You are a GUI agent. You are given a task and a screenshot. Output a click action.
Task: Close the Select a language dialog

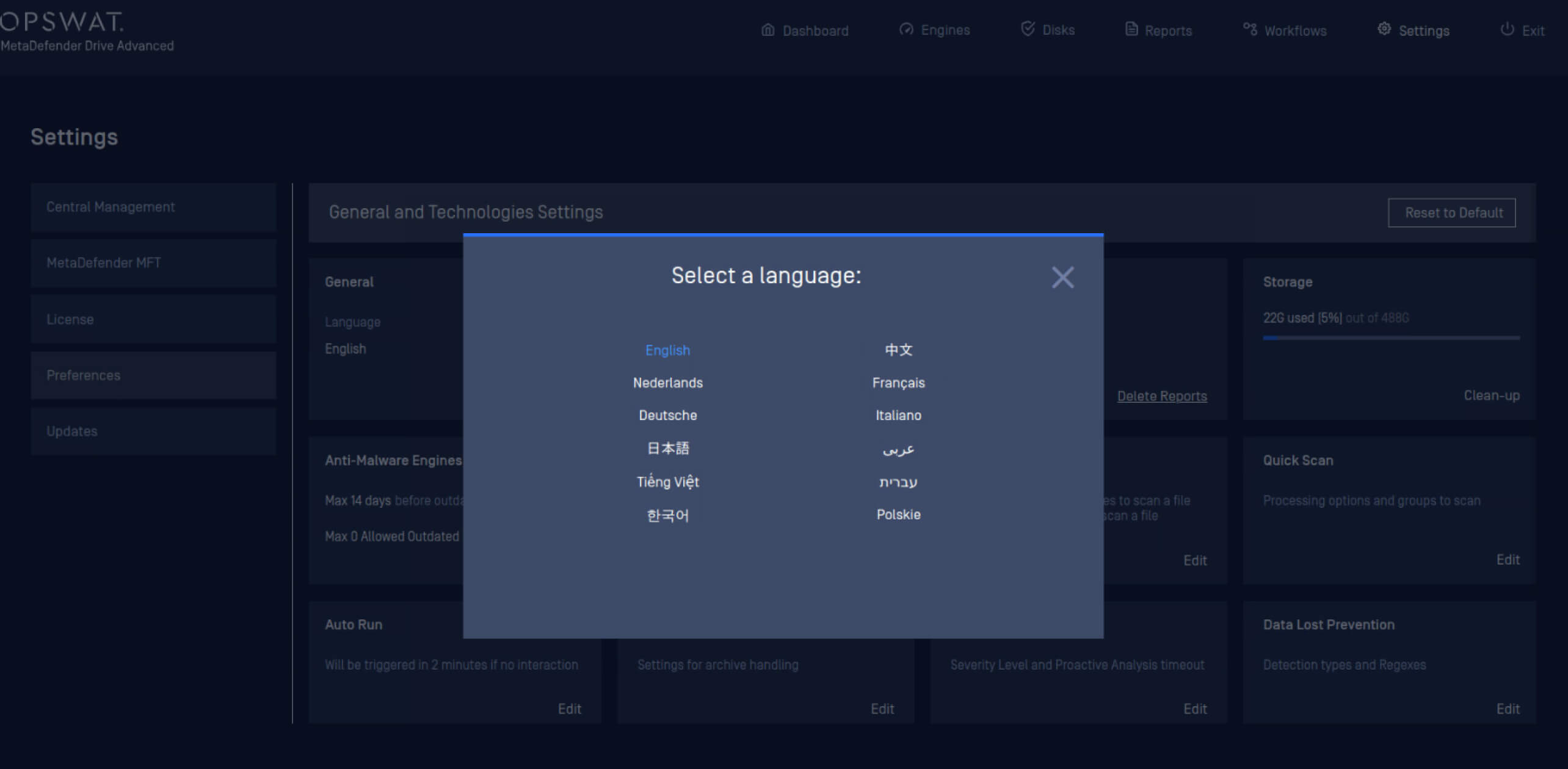(1062, 277)
